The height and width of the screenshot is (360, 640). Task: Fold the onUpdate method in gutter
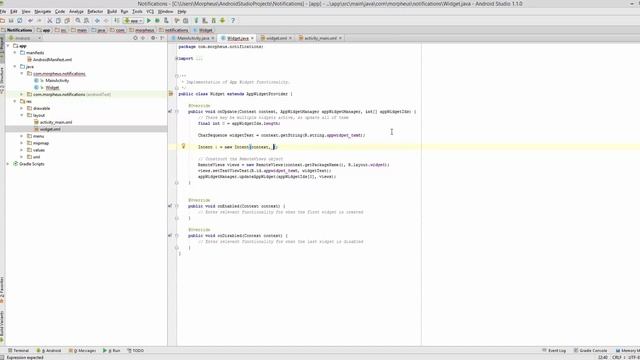[177, 111]
